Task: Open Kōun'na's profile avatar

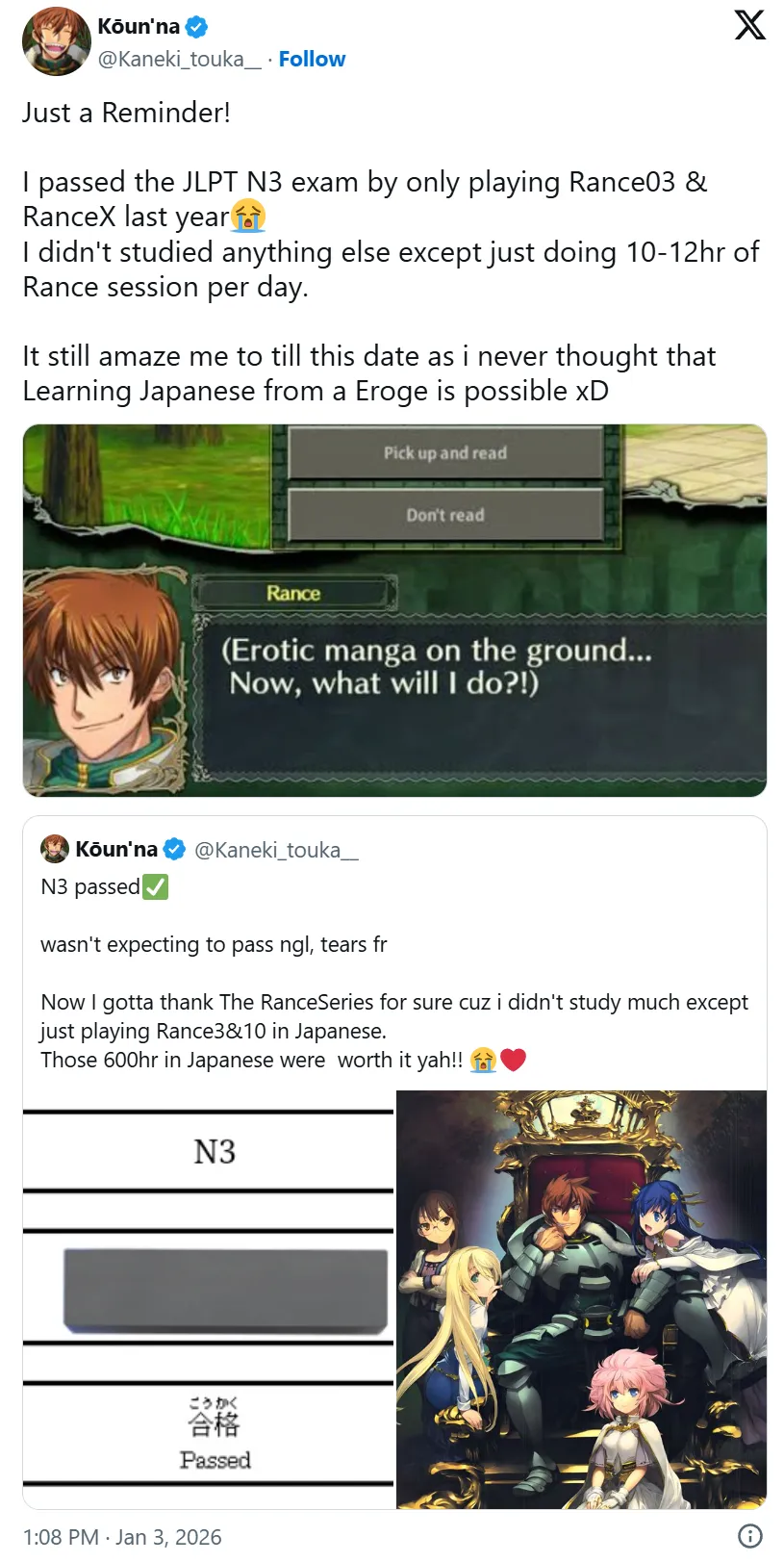Action: point(57,41)
